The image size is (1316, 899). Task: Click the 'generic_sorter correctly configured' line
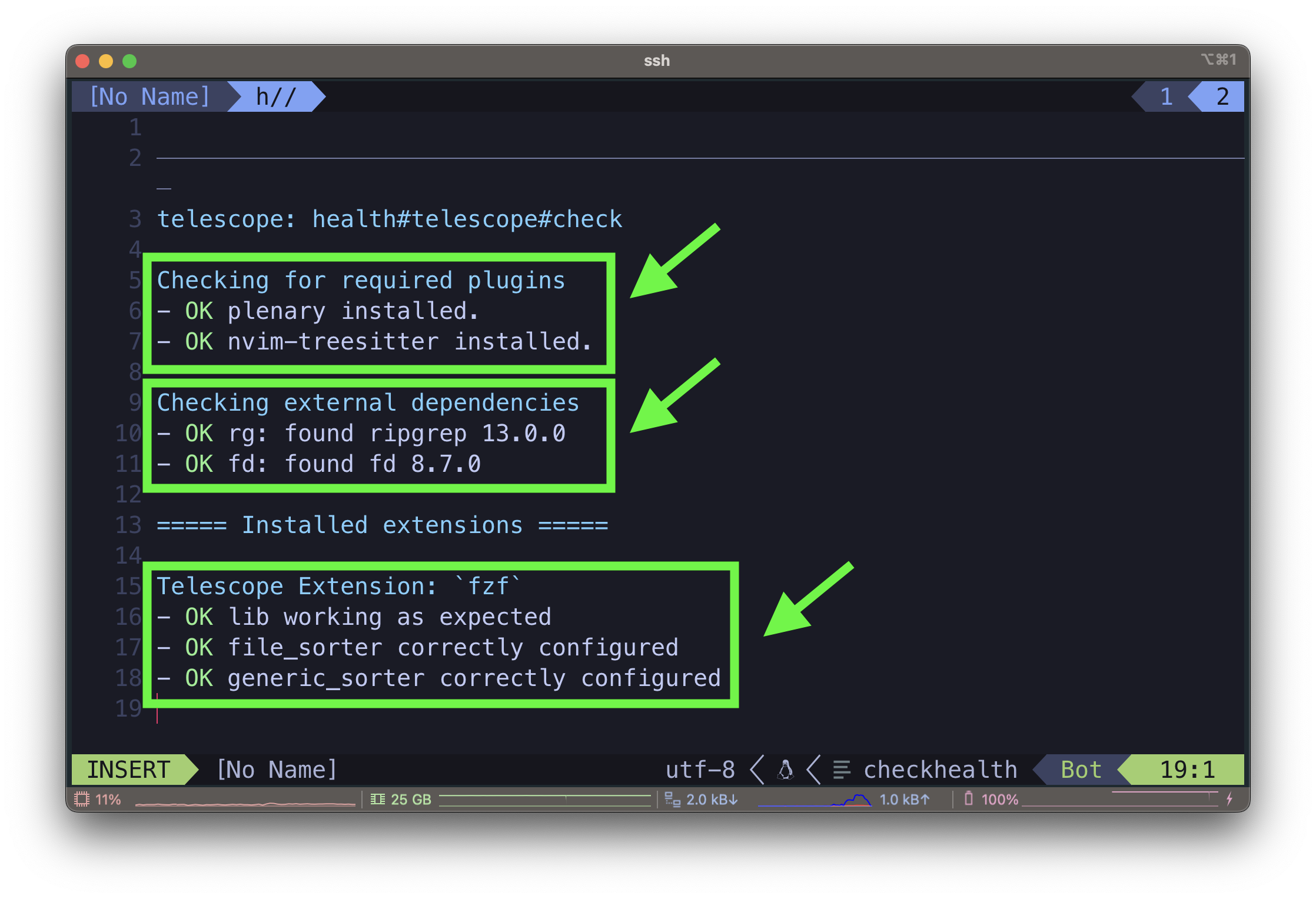coord(438,678)
